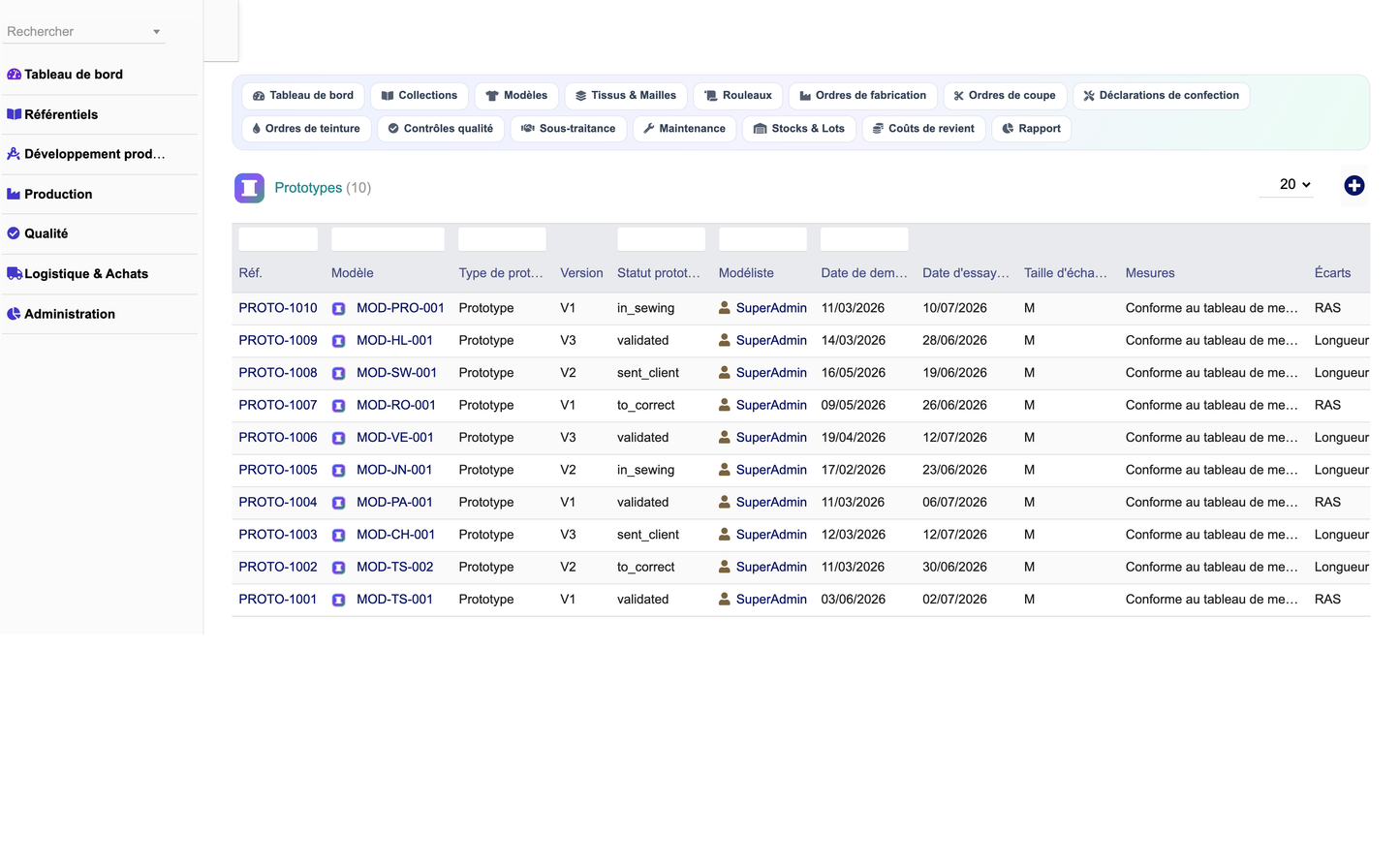Click the date 09/05/2026 in PROTO-1007 row

tap(854, 405)
